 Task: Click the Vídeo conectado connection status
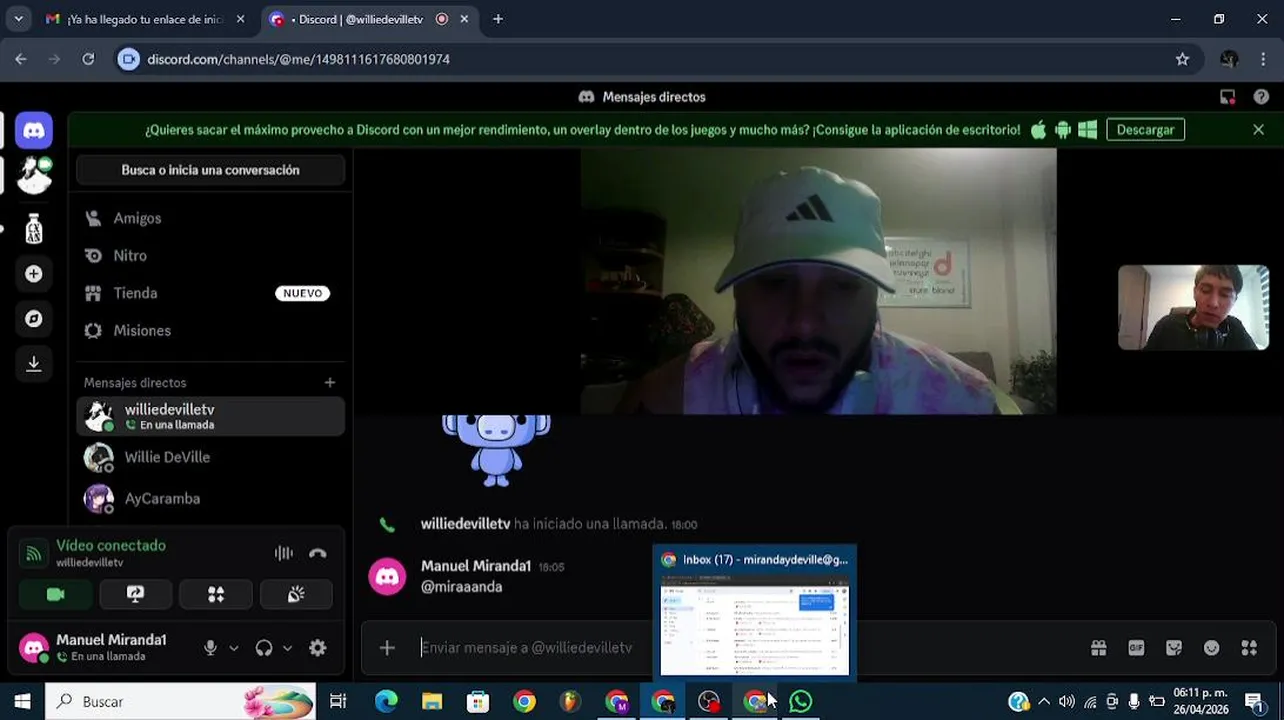pos(111,545)
